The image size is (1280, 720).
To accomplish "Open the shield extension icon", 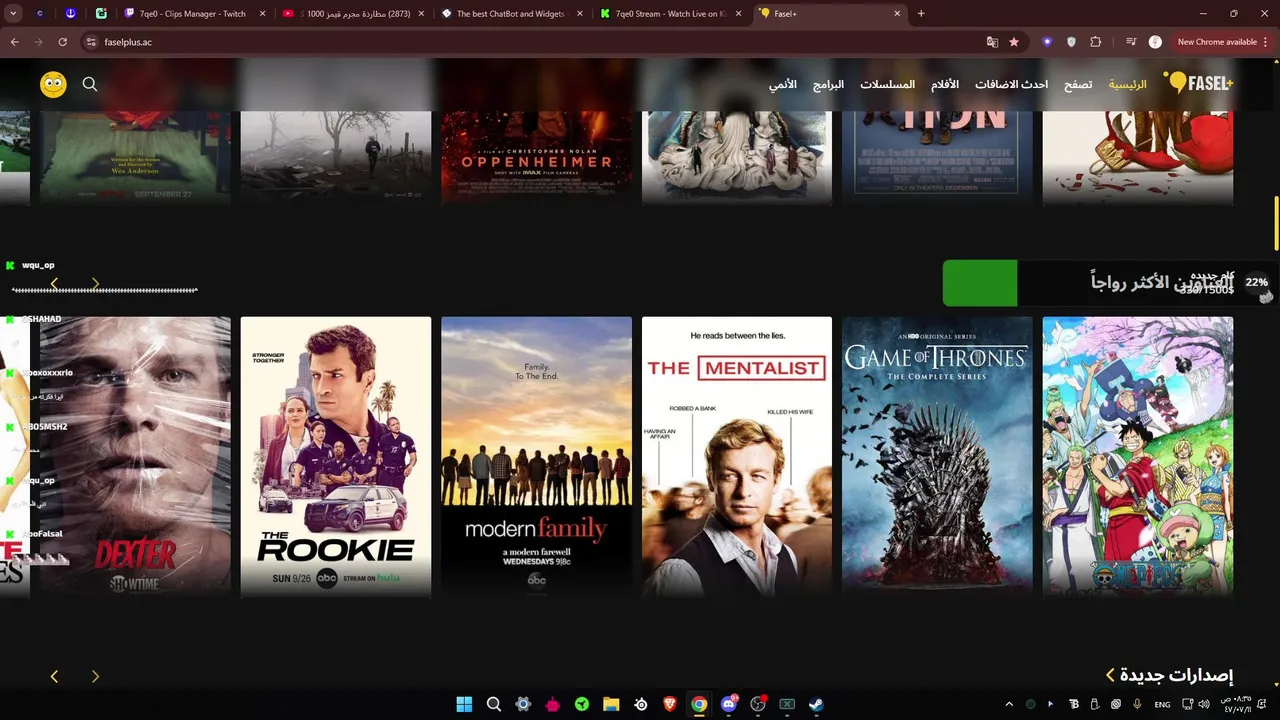I will click(1071, 42).
